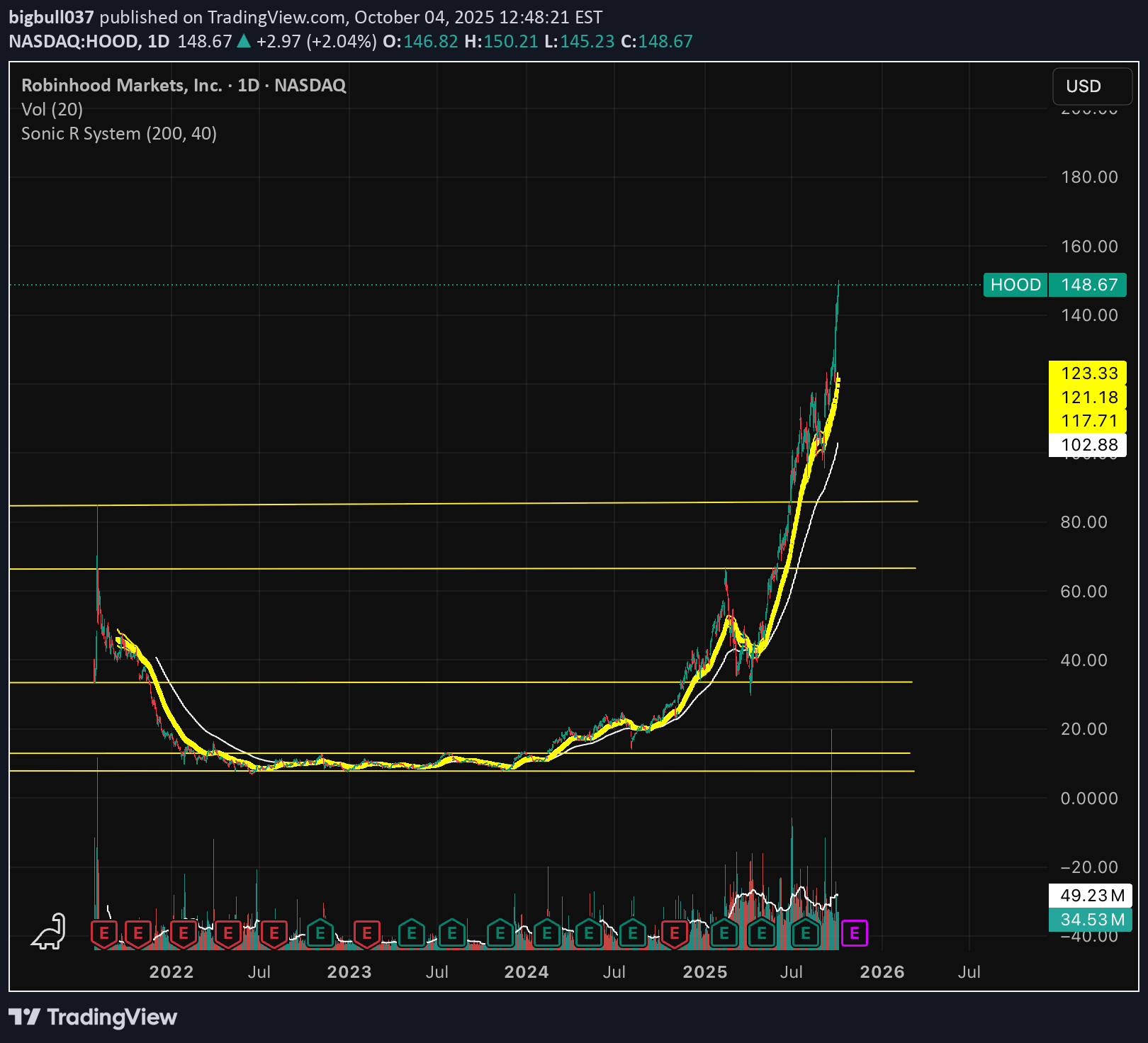Click the purple upcoming earnings marker
1148x1043 pixels.
[x=854, y=933]
